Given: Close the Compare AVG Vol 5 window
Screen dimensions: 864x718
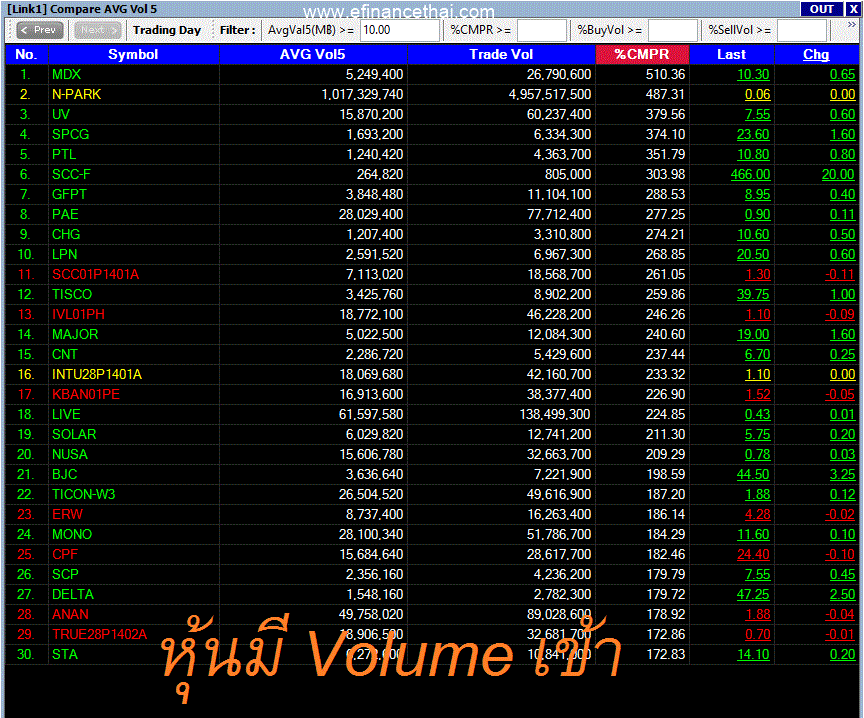Looking at the screenshot, I should click(x=853, y=9).
